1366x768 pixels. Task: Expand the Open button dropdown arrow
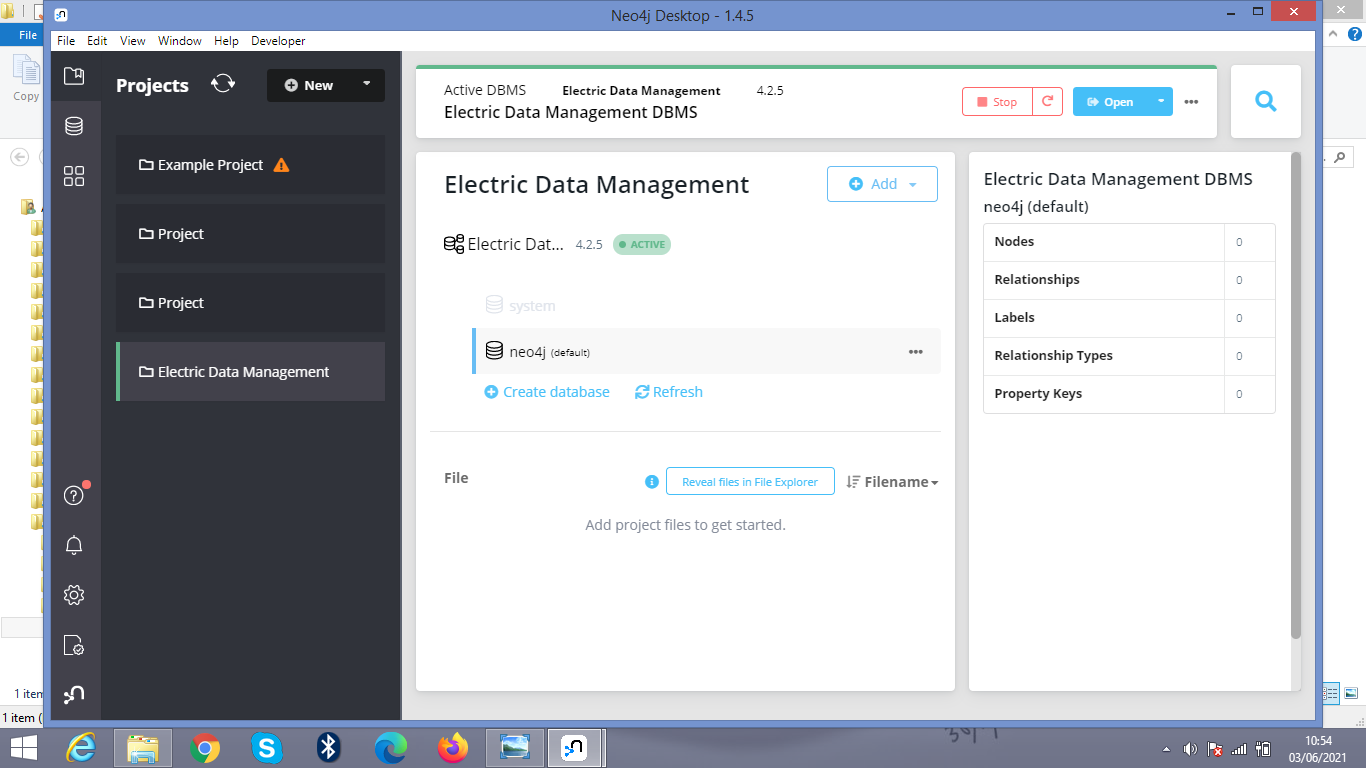click(x=1160, y=101)
